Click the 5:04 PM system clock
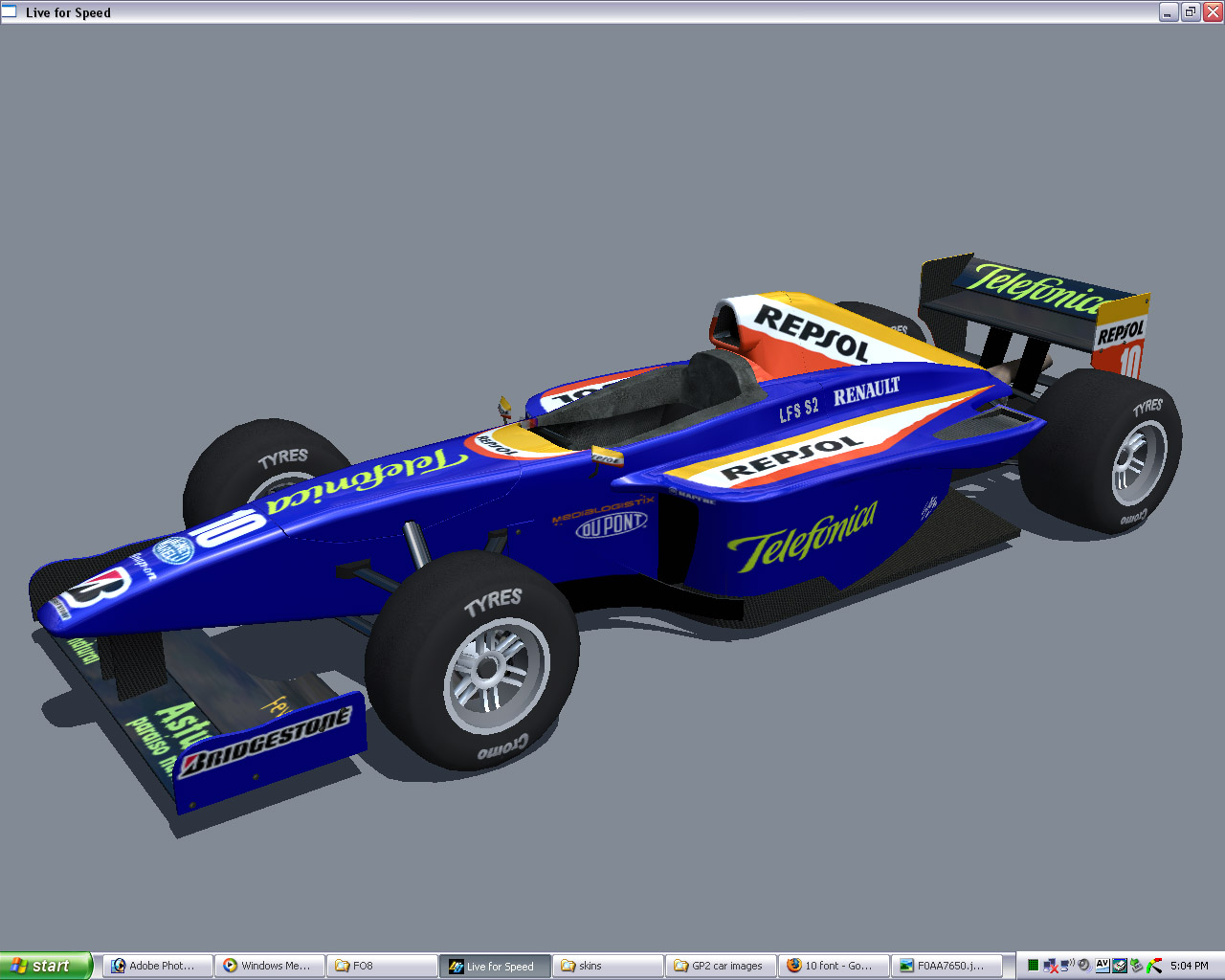Screen dimensions: 1225x980 coord(1189,966)
